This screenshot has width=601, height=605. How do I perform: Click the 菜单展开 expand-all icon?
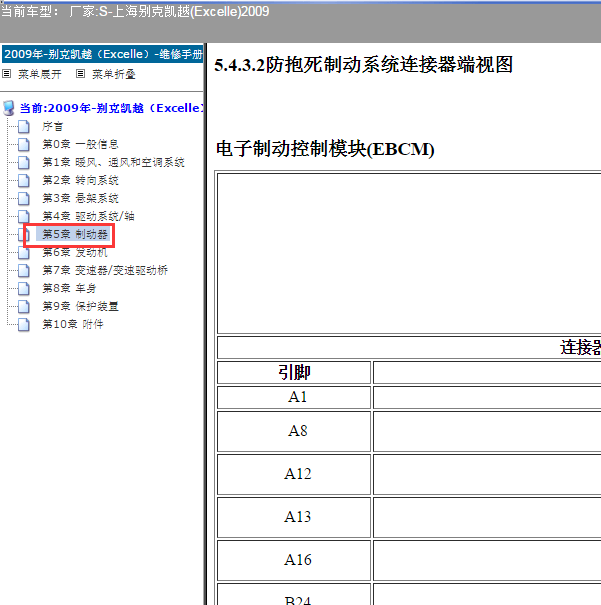click(7, 73)
